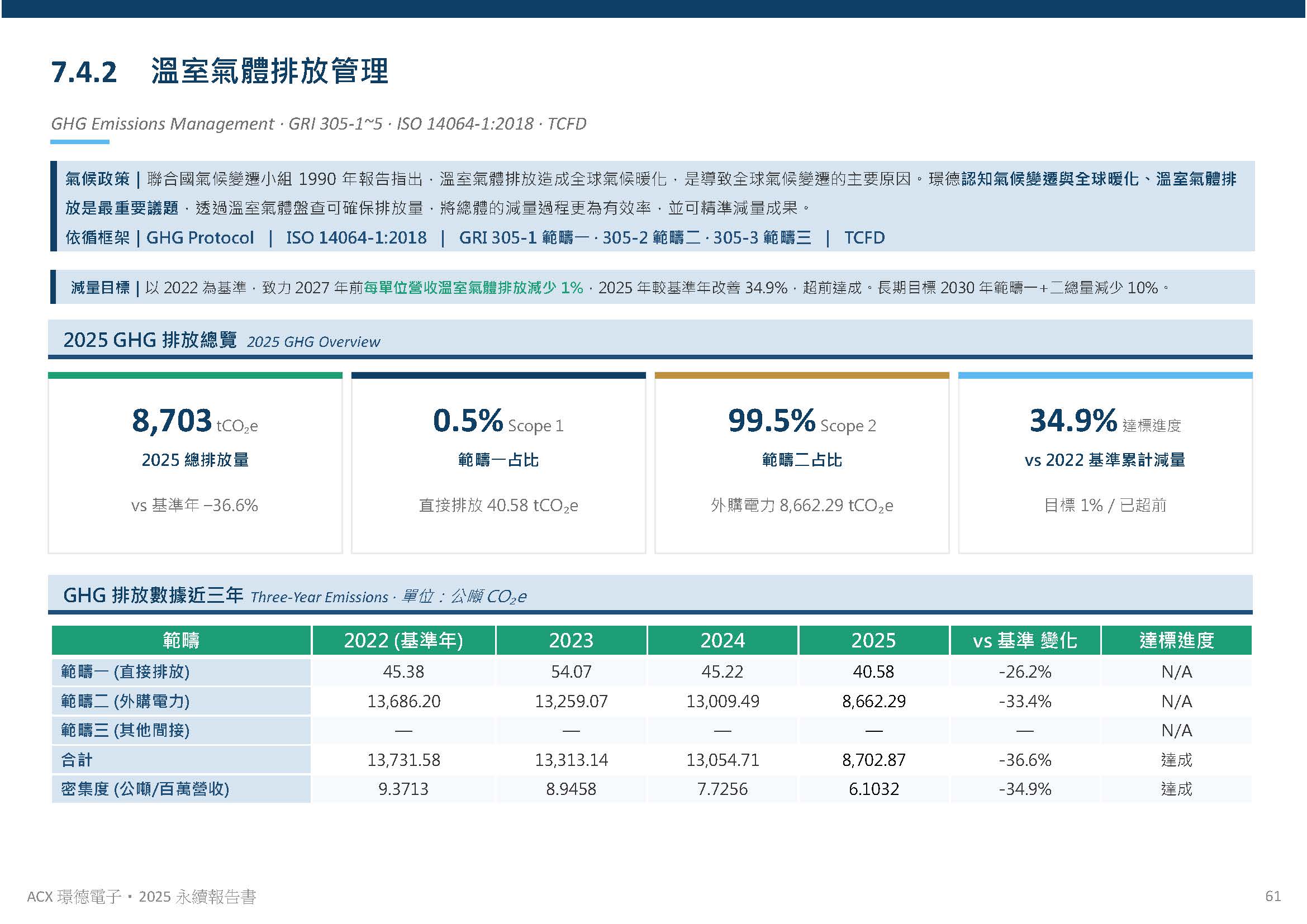Click the 9.3713 intensity cell

tap(403, 789)
